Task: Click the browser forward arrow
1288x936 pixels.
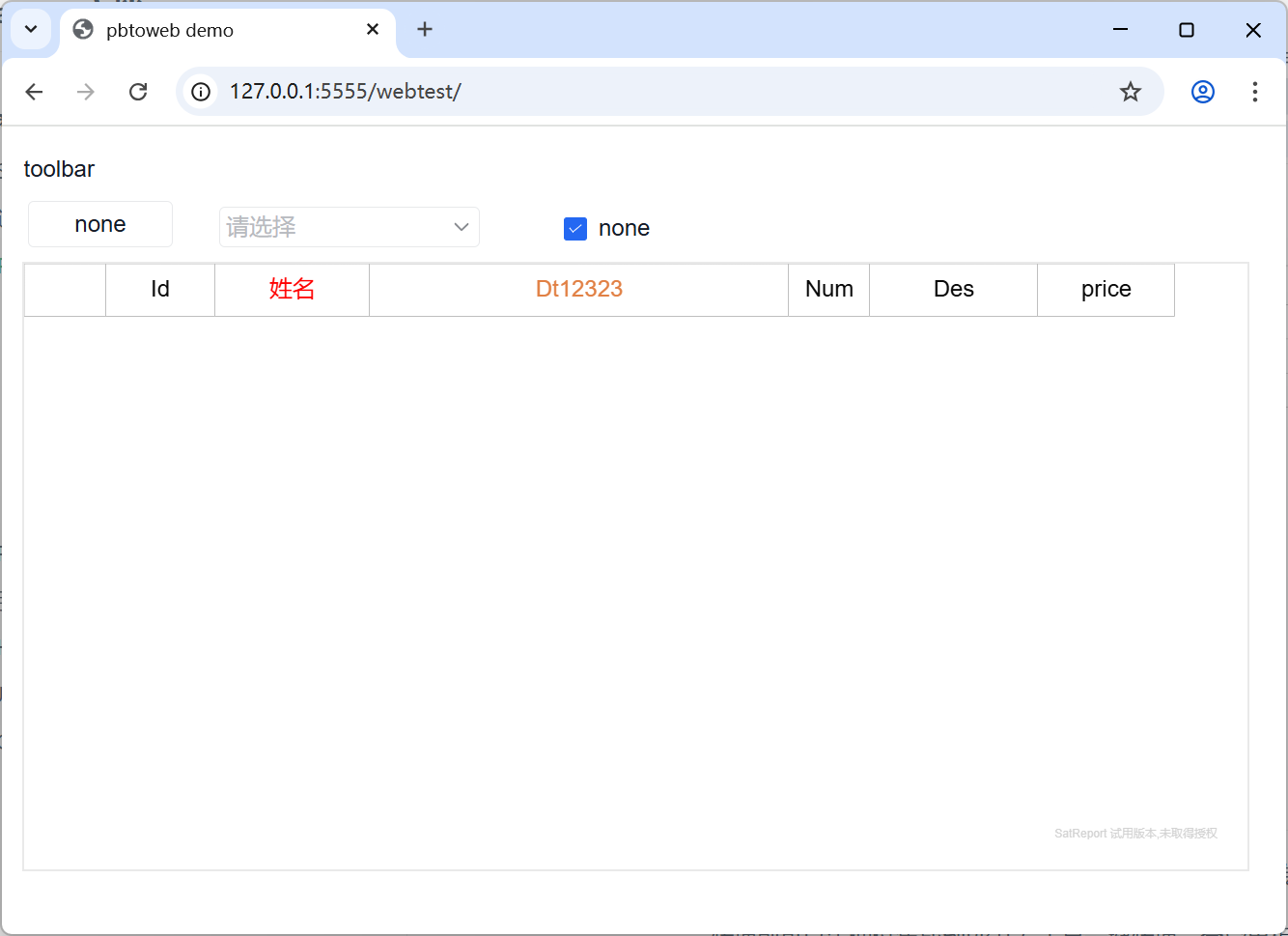Action: [86, 92]
